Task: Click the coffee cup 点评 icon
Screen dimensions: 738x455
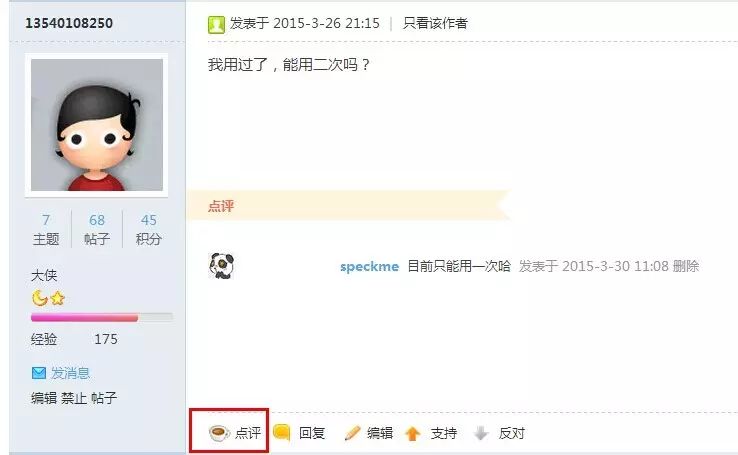Action: click(219, 432)
